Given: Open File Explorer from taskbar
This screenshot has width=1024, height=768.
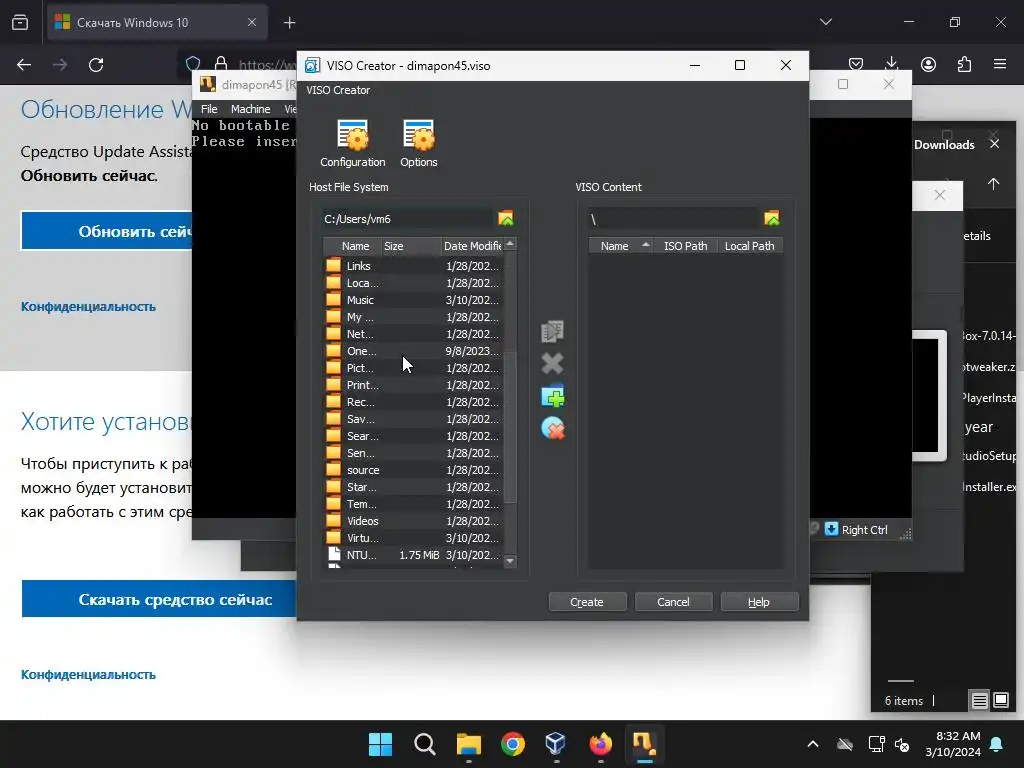Looking at the screenshot, I should tap(468, 744).
